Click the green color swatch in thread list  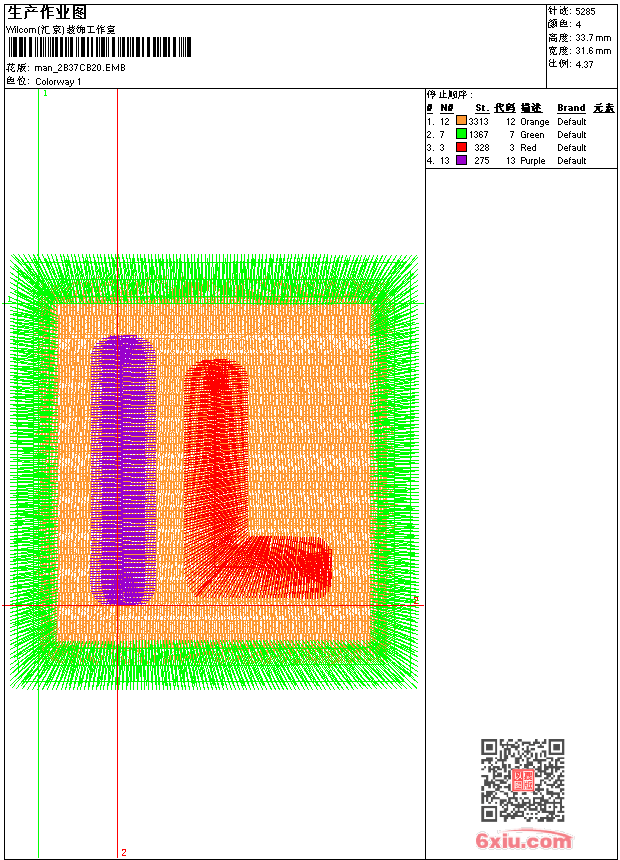(461, 134)
